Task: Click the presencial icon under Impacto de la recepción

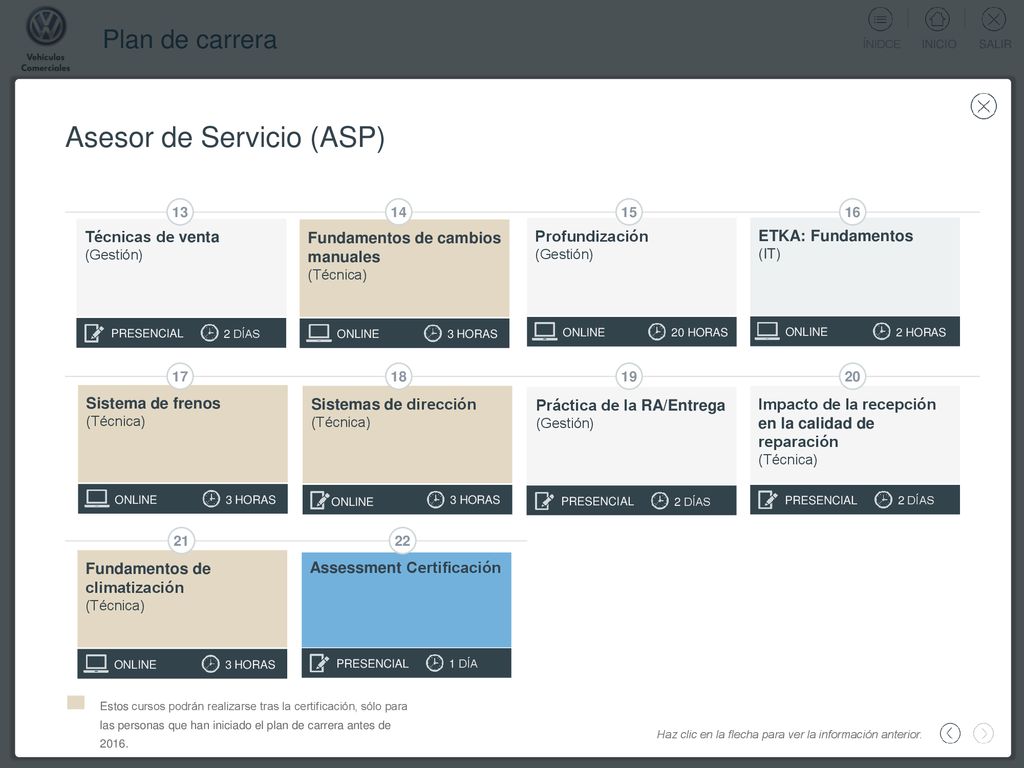Action: point(767,500)
